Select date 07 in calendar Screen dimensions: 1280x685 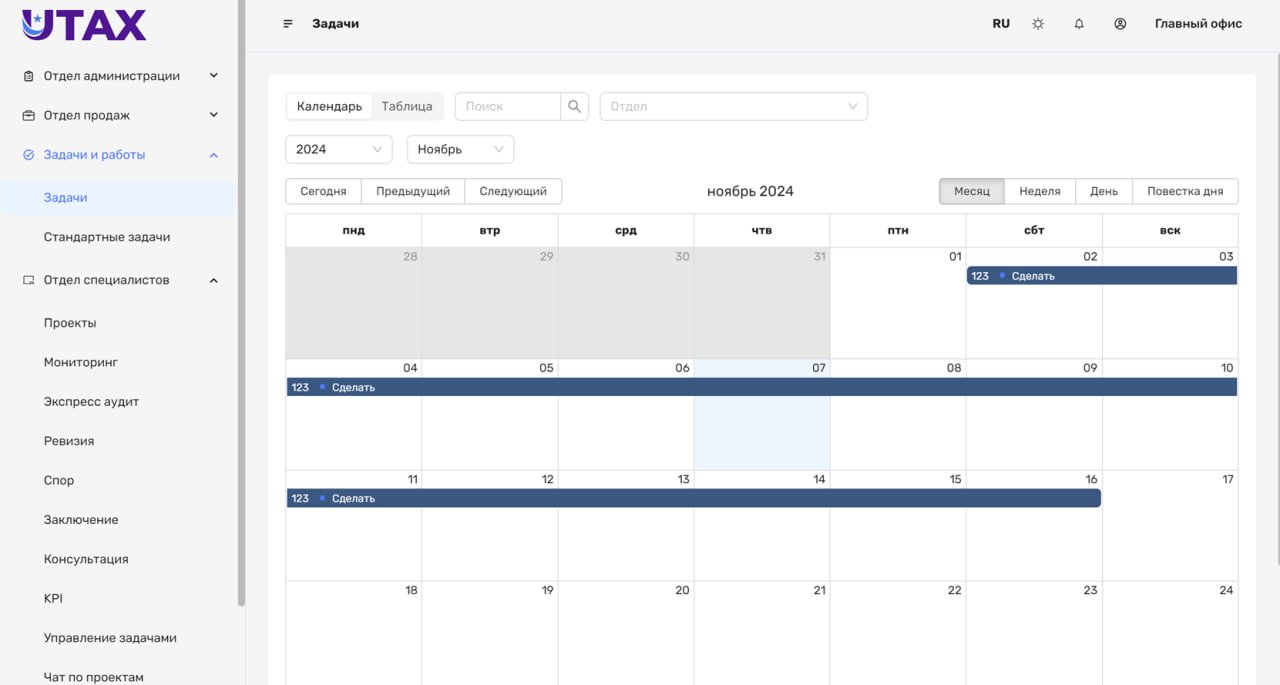click(x=819, y=368)
